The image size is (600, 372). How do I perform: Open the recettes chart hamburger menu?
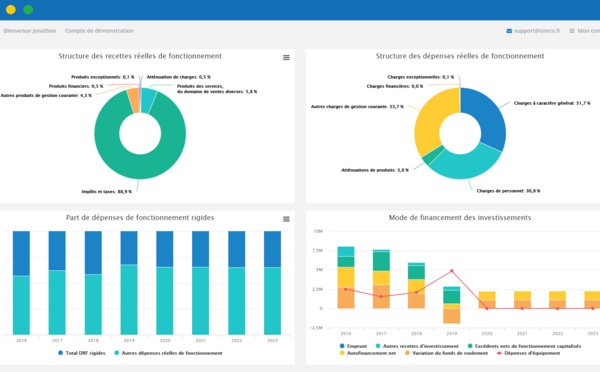286,58
